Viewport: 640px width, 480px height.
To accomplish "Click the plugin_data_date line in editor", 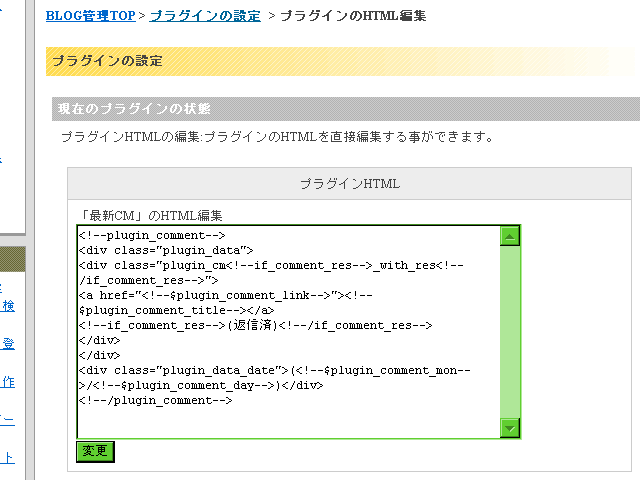I will [275, 371].
